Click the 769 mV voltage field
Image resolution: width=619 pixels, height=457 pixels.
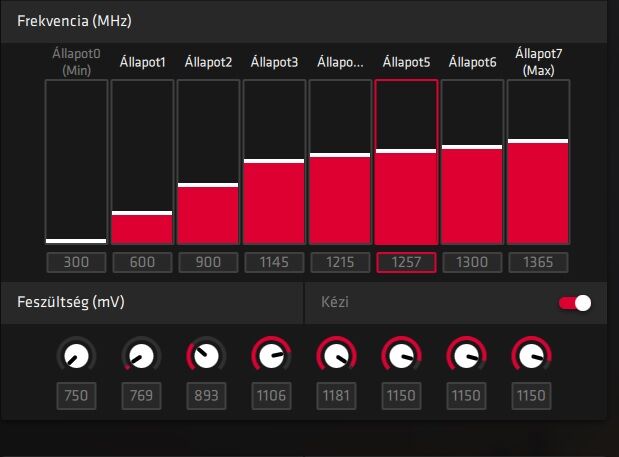click(141, 395)
